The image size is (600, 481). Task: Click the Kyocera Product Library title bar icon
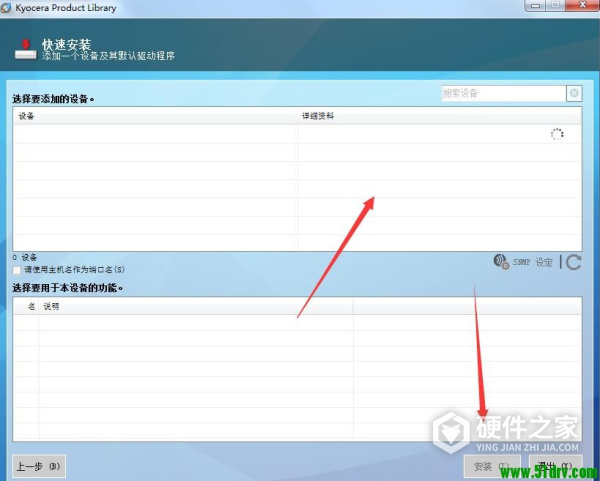(6, 7)
